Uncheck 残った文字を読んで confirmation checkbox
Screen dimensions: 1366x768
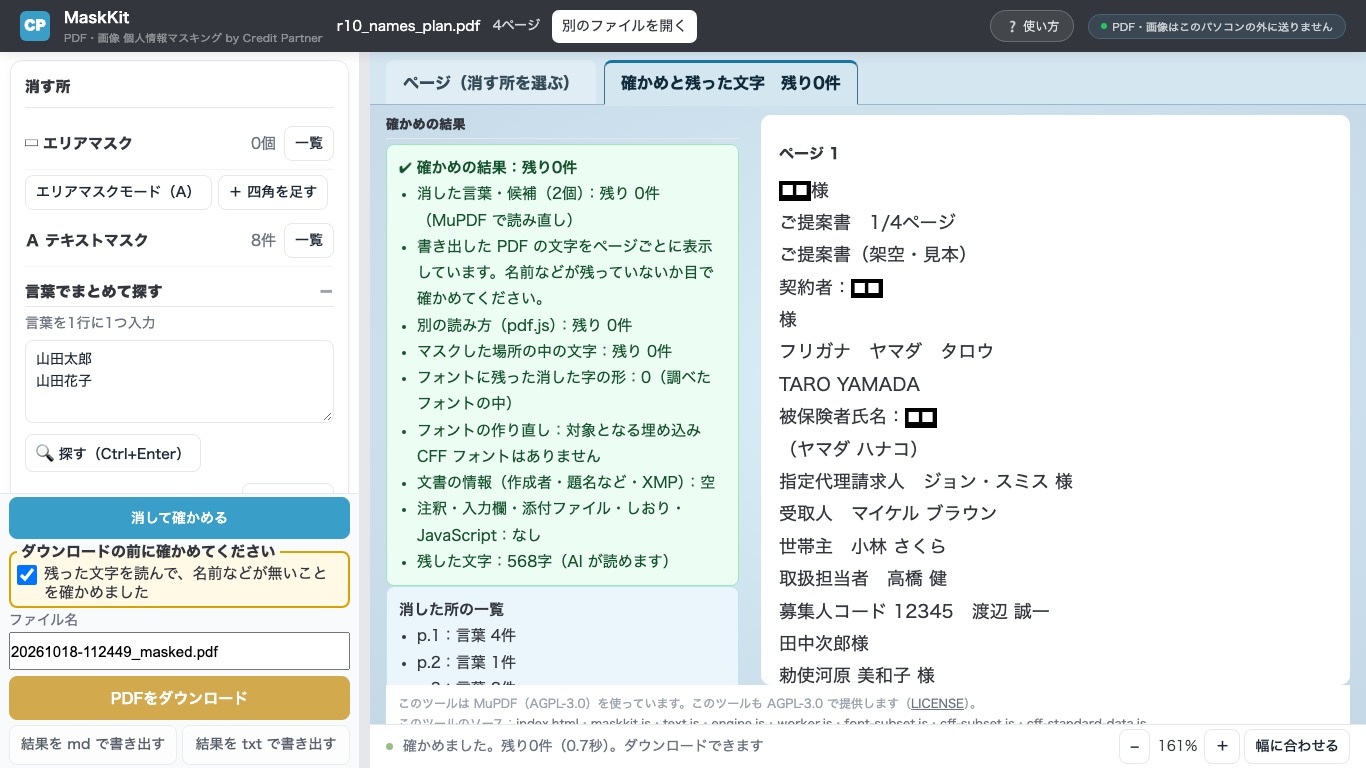click(28, 575)
